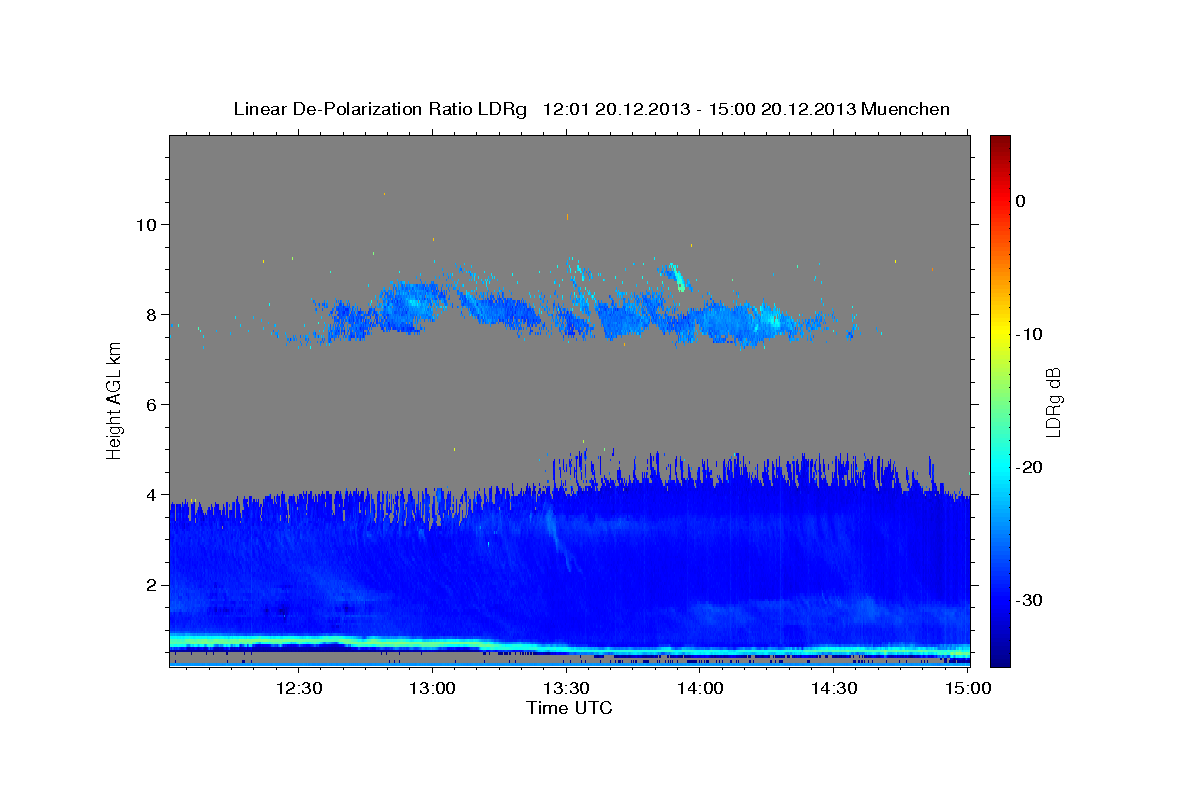Click the cyan-yellow high-LDR band near the ground
Screen dimensions: 1200x800
569,645
